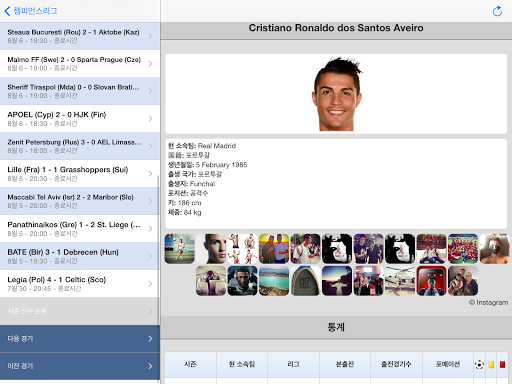Click the 시즌 table column header

coord(190,364)
